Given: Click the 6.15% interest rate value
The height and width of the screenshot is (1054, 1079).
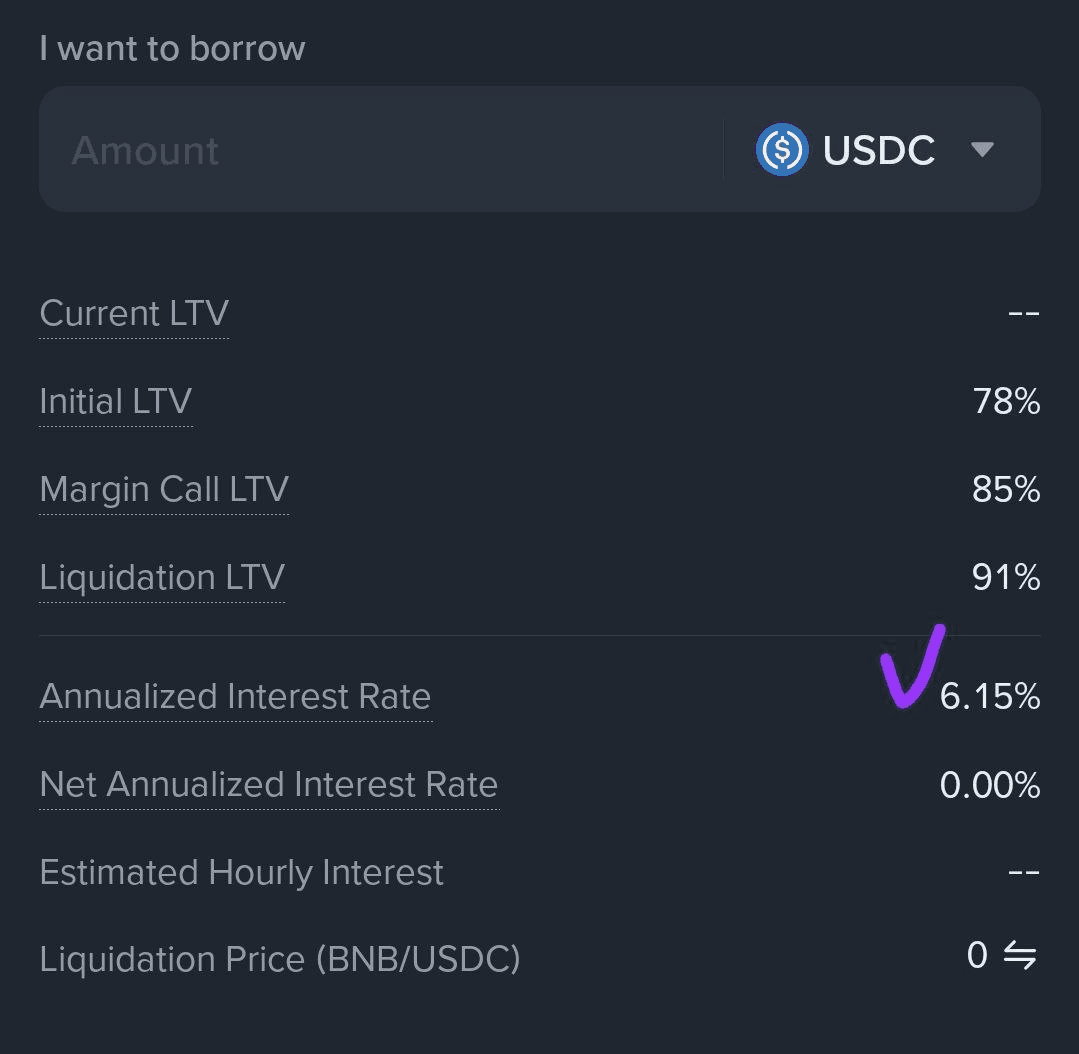Looking at the screenshot, I should 990,696.
